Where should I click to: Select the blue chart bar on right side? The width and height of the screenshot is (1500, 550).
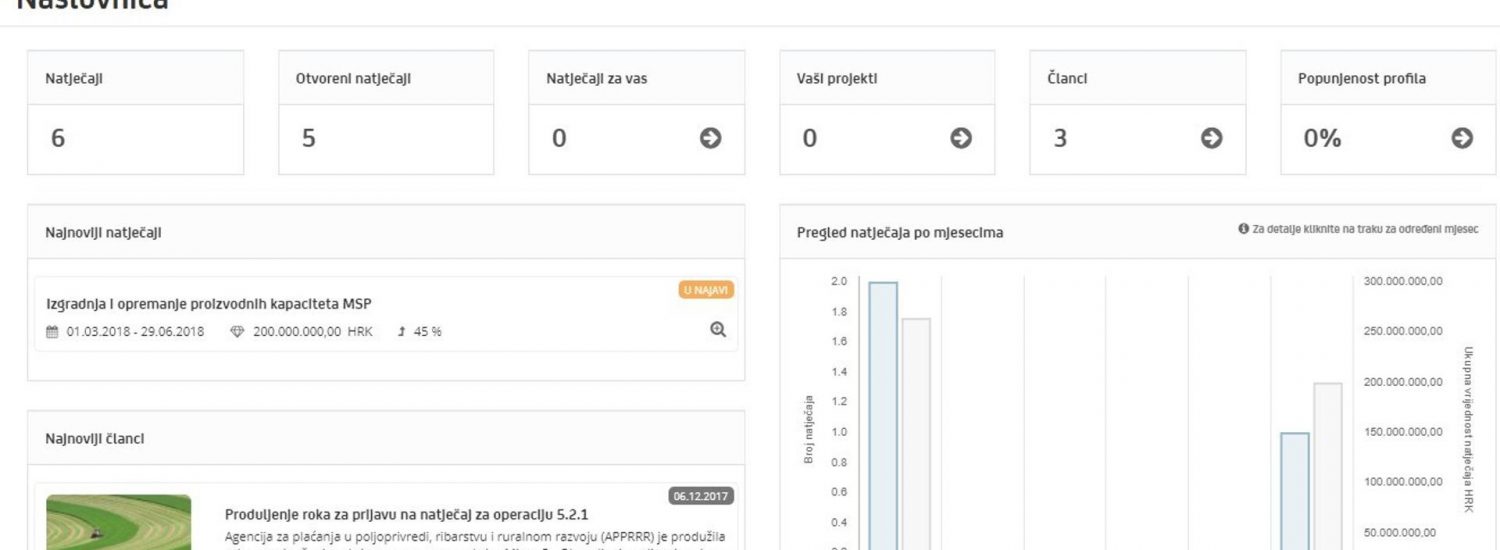(x=1295, y=490)
